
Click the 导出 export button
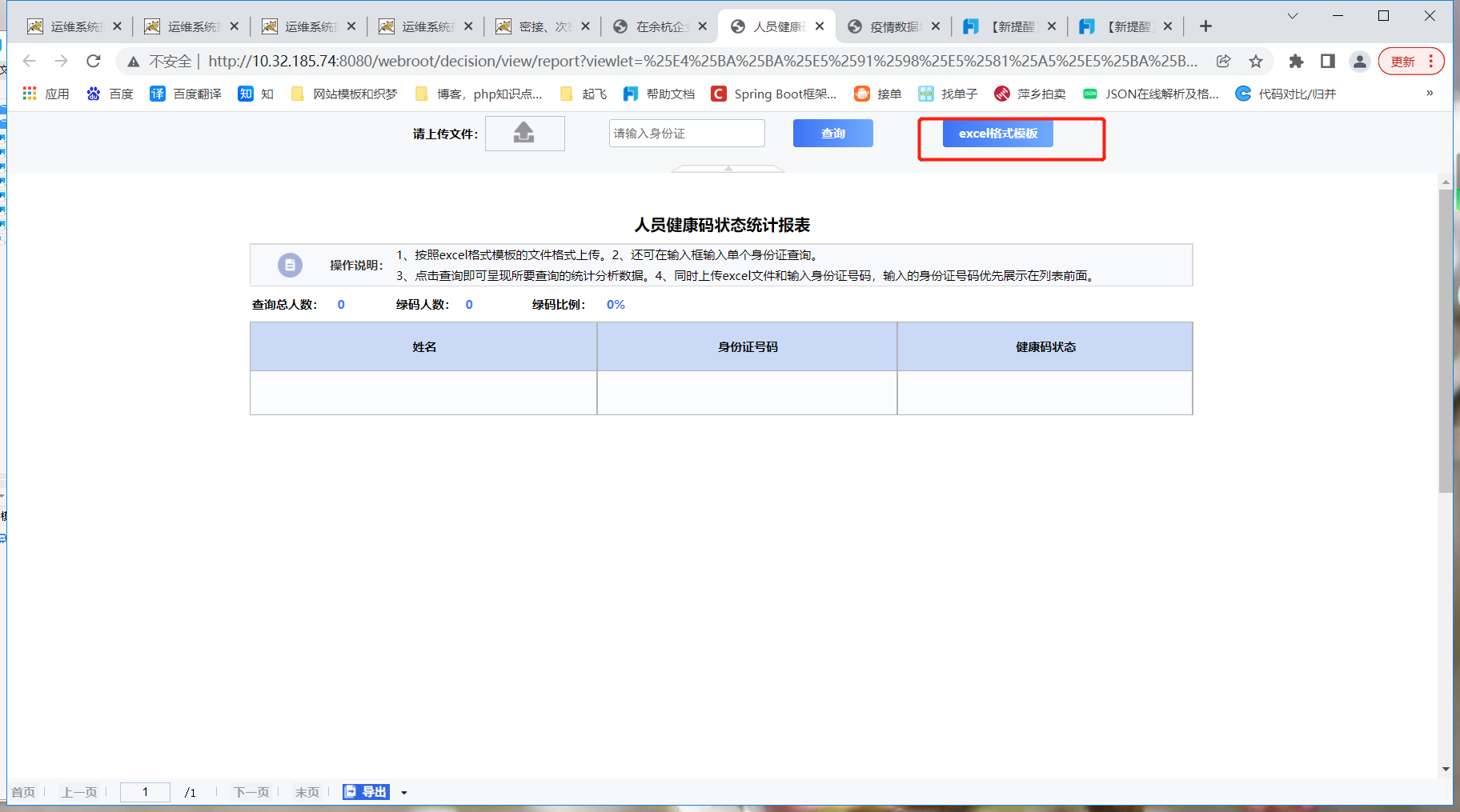coord(366,792)
